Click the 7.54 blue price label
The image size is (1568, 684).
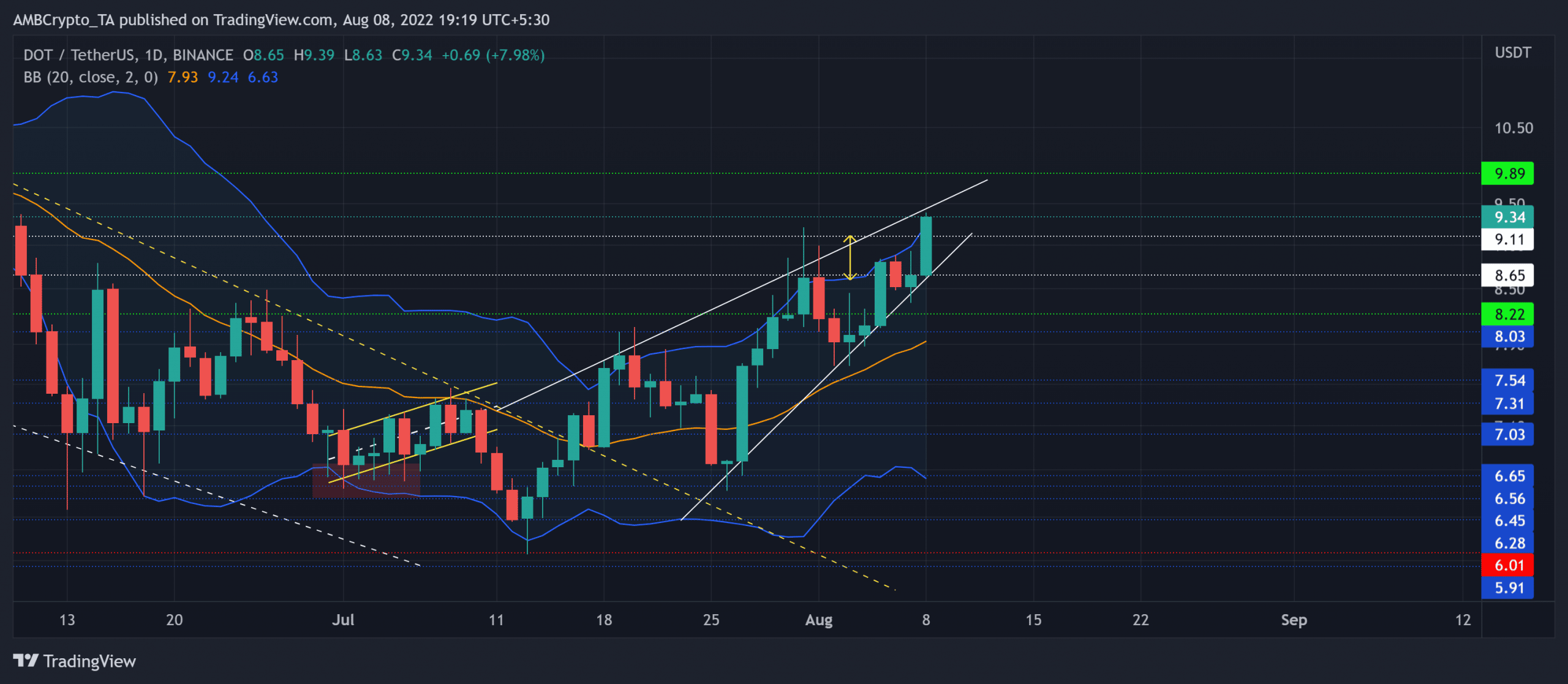point(1507,380)
